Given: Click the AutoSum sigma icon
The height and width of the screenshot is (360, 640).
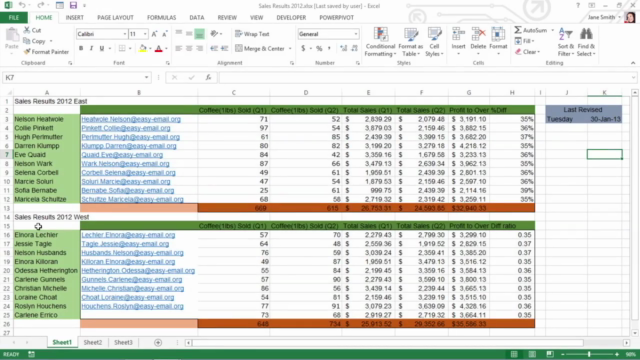Looking at the screenshot, I should click(x=518, y=30).
